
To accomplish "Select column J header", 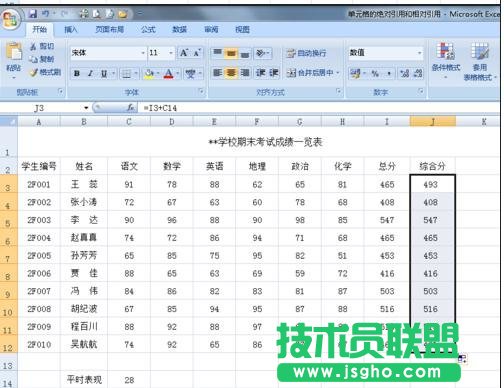I will (432, 122).
